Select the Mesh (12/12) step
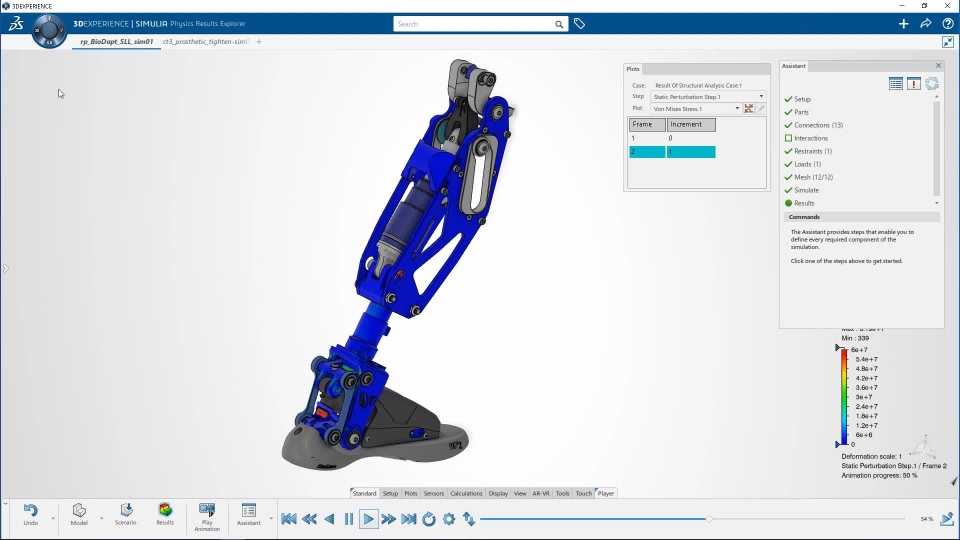The height and width of the screenshot is (540, 960). click(812, 177)
